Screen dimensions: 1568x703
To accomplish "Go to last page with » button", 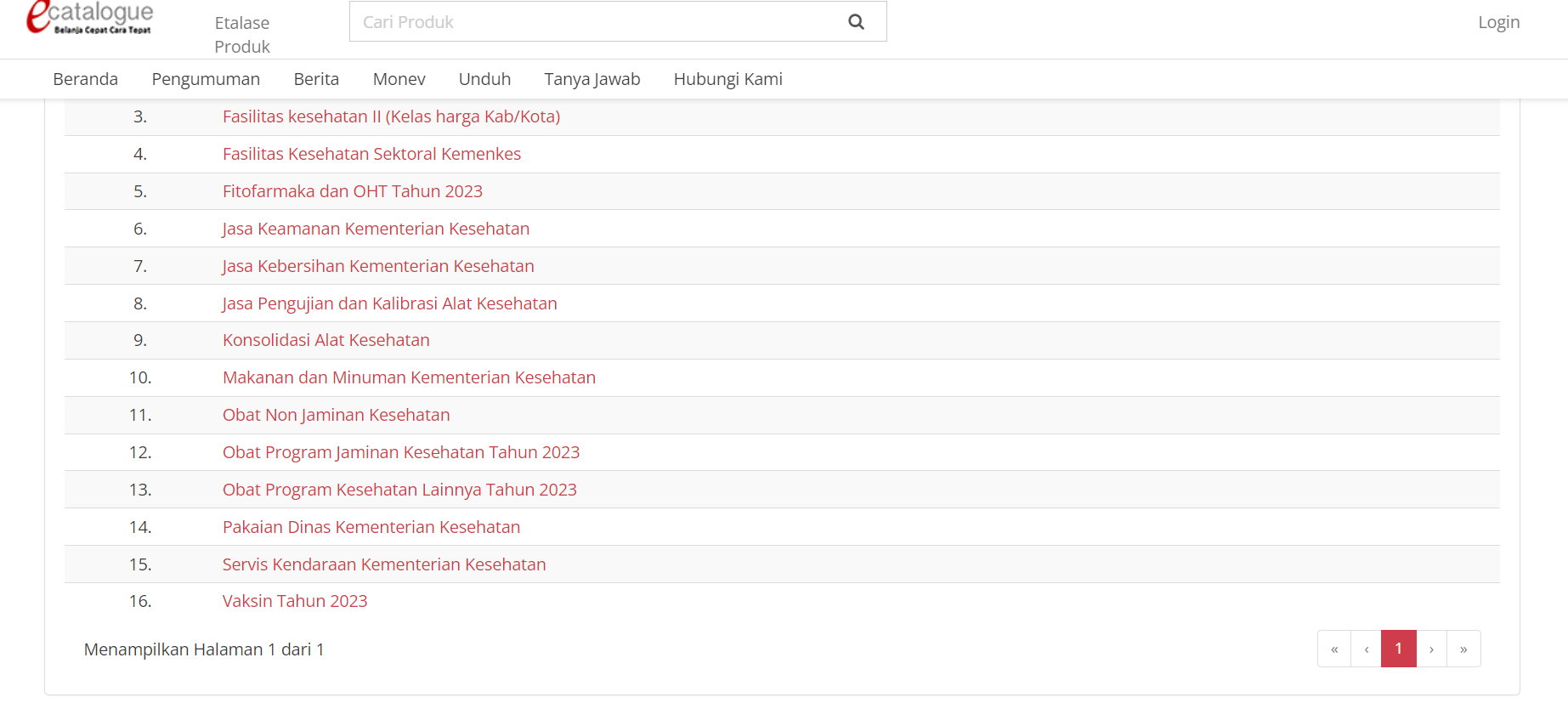I will [1463, 649].
